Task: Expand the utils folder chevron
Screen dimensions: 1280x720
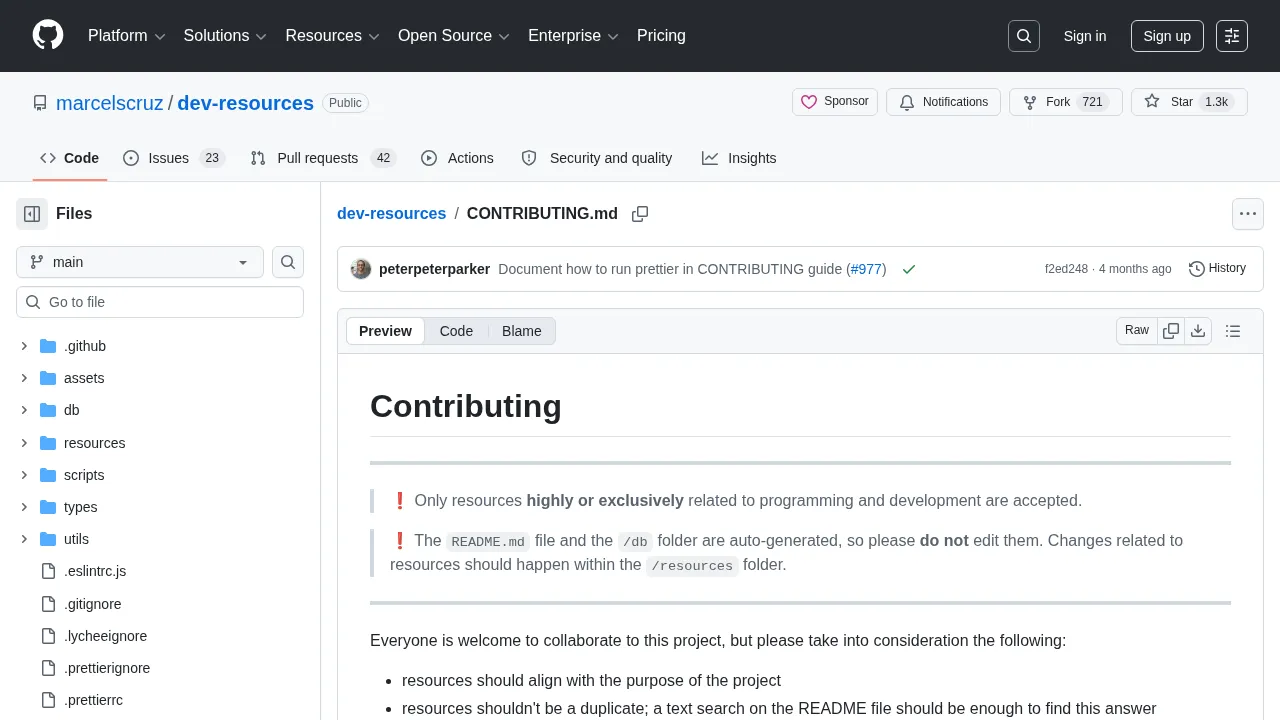Action: [24, 539]
